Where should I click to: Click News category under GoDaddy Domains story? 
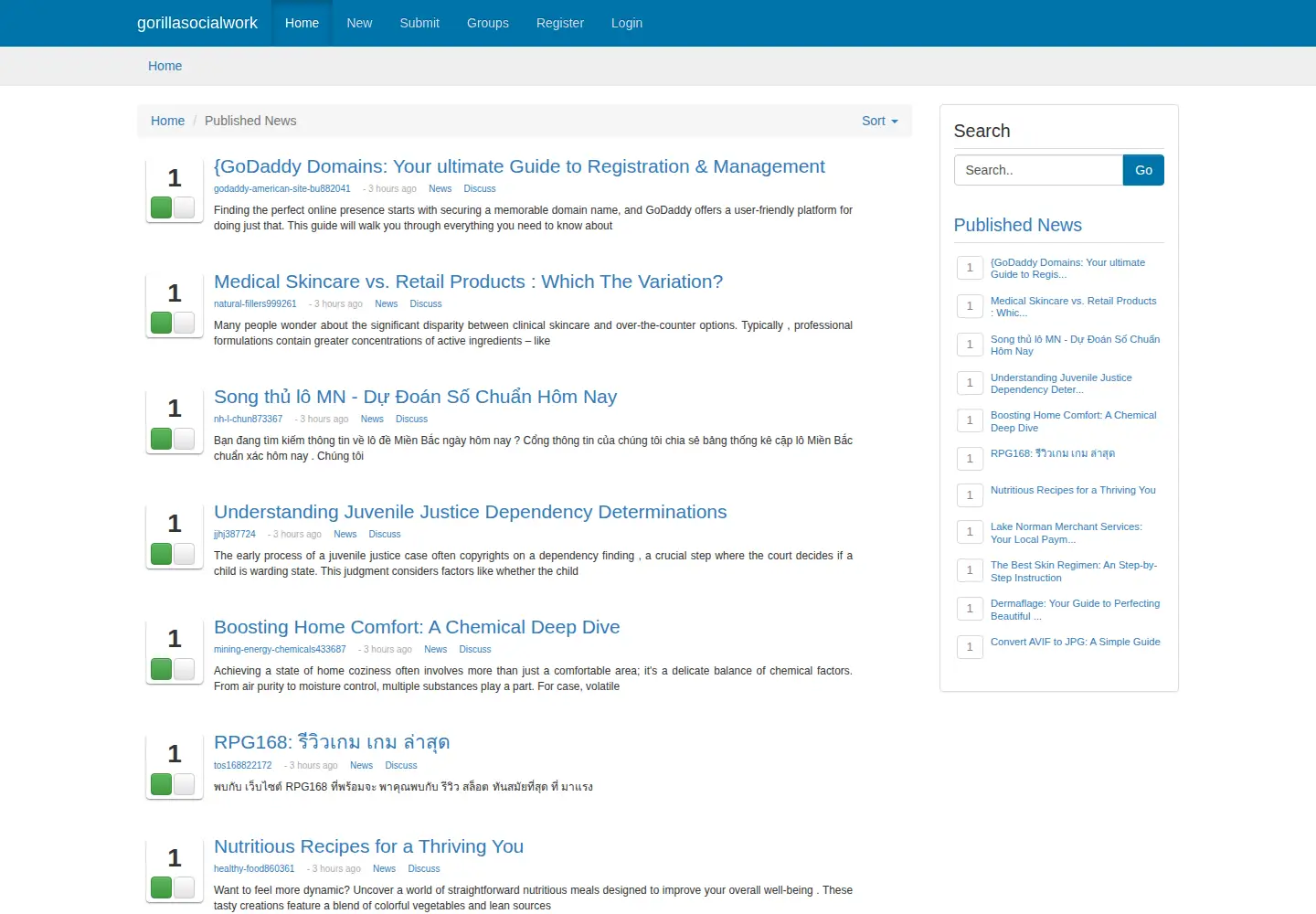coord(440,188)
